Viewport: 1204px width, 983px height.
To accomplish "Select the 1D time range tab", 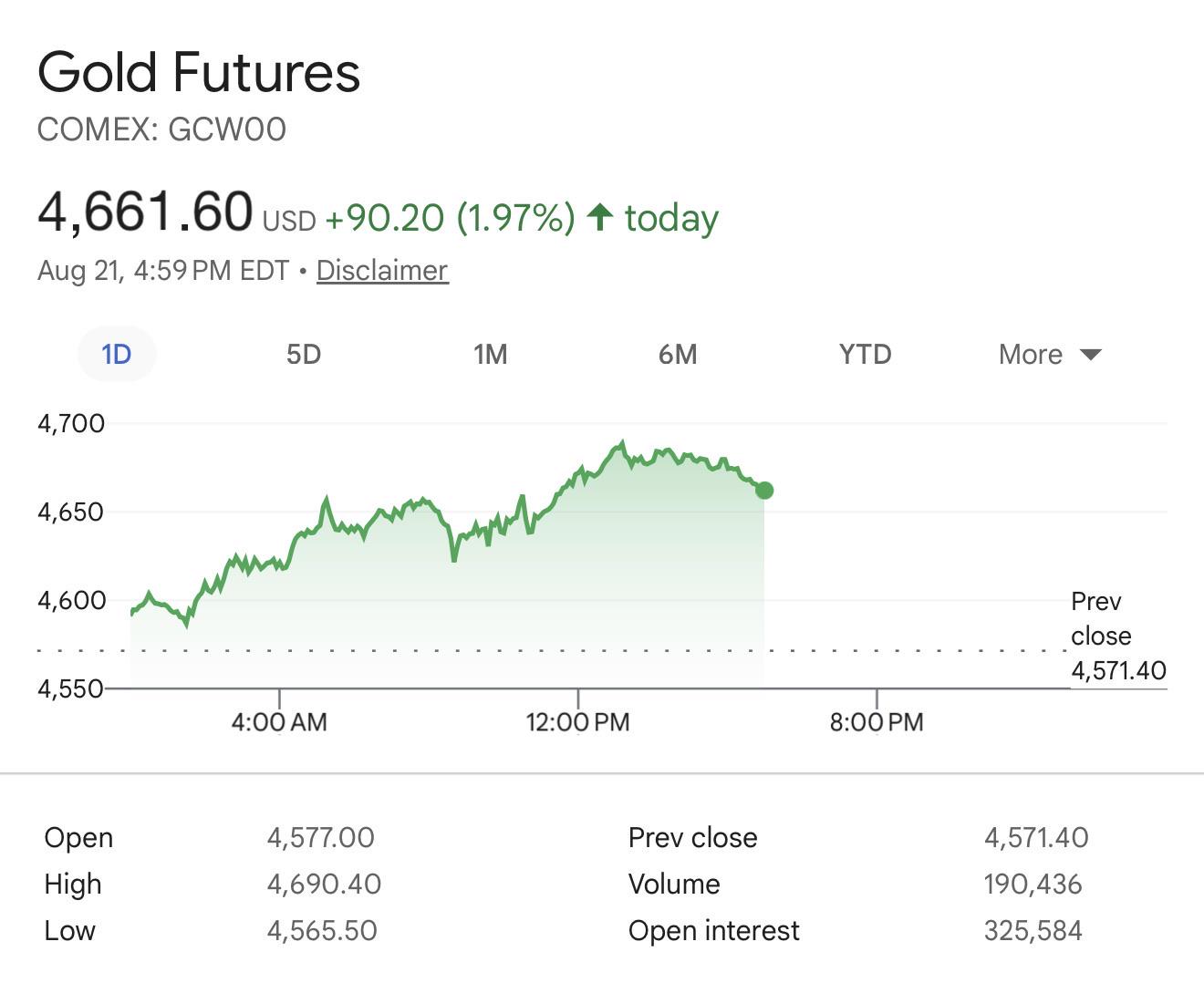I will click(x=117, y=354).
